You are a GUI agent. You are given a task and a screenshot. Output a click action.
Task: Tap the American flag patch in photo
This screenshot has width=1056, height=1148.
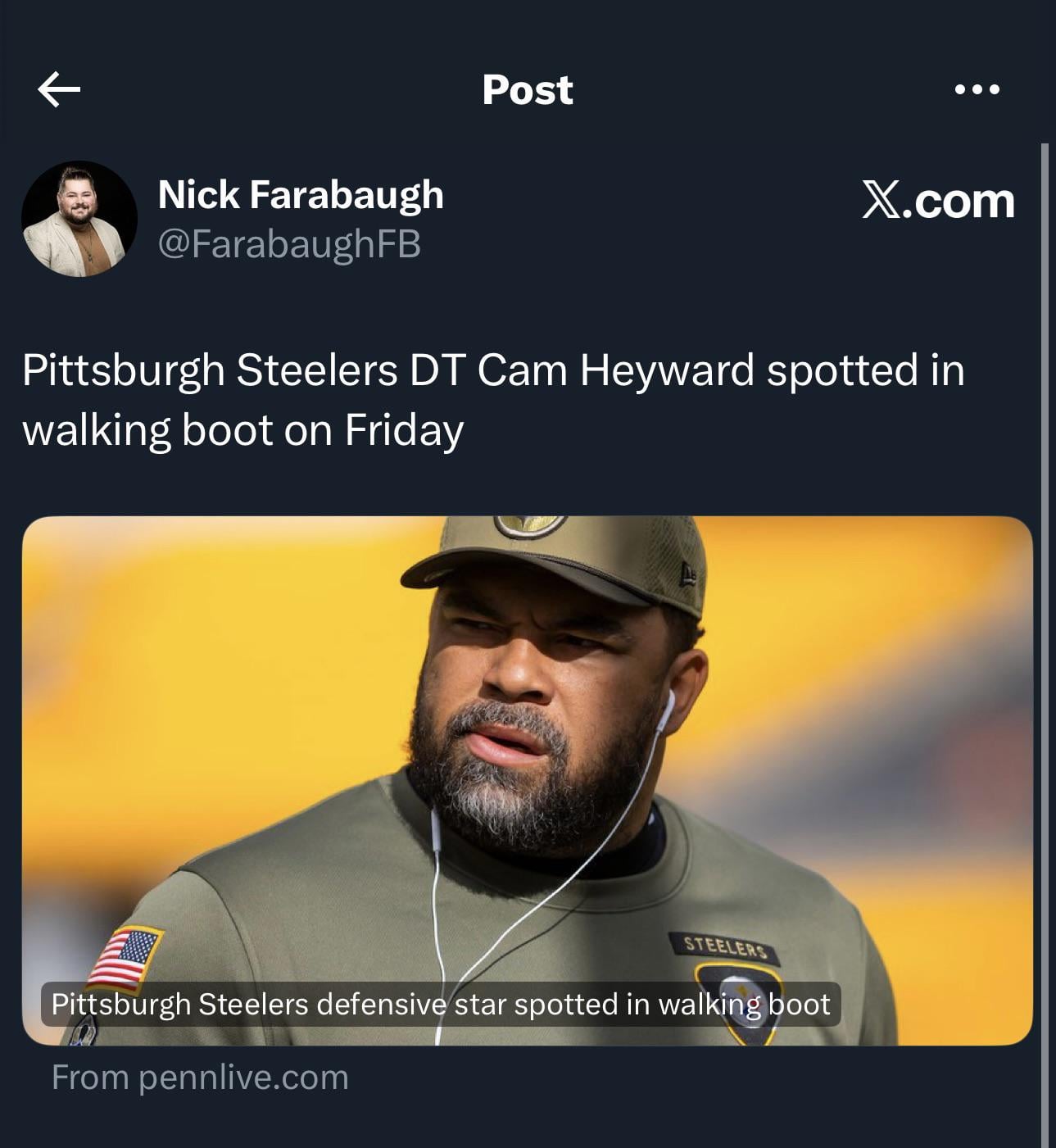click(125, 958)
